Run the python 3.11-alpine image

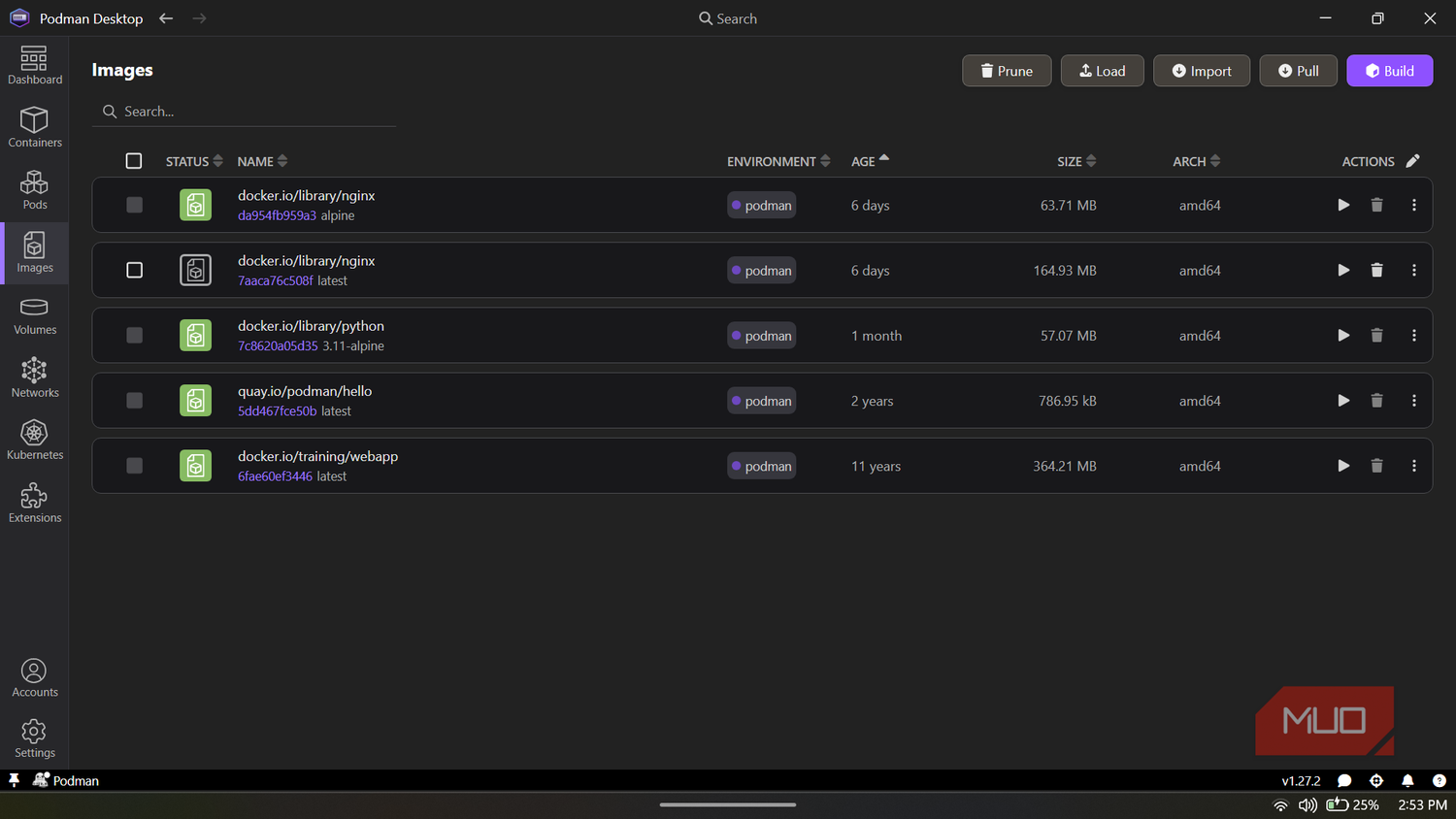click(x=1343, y=335)
